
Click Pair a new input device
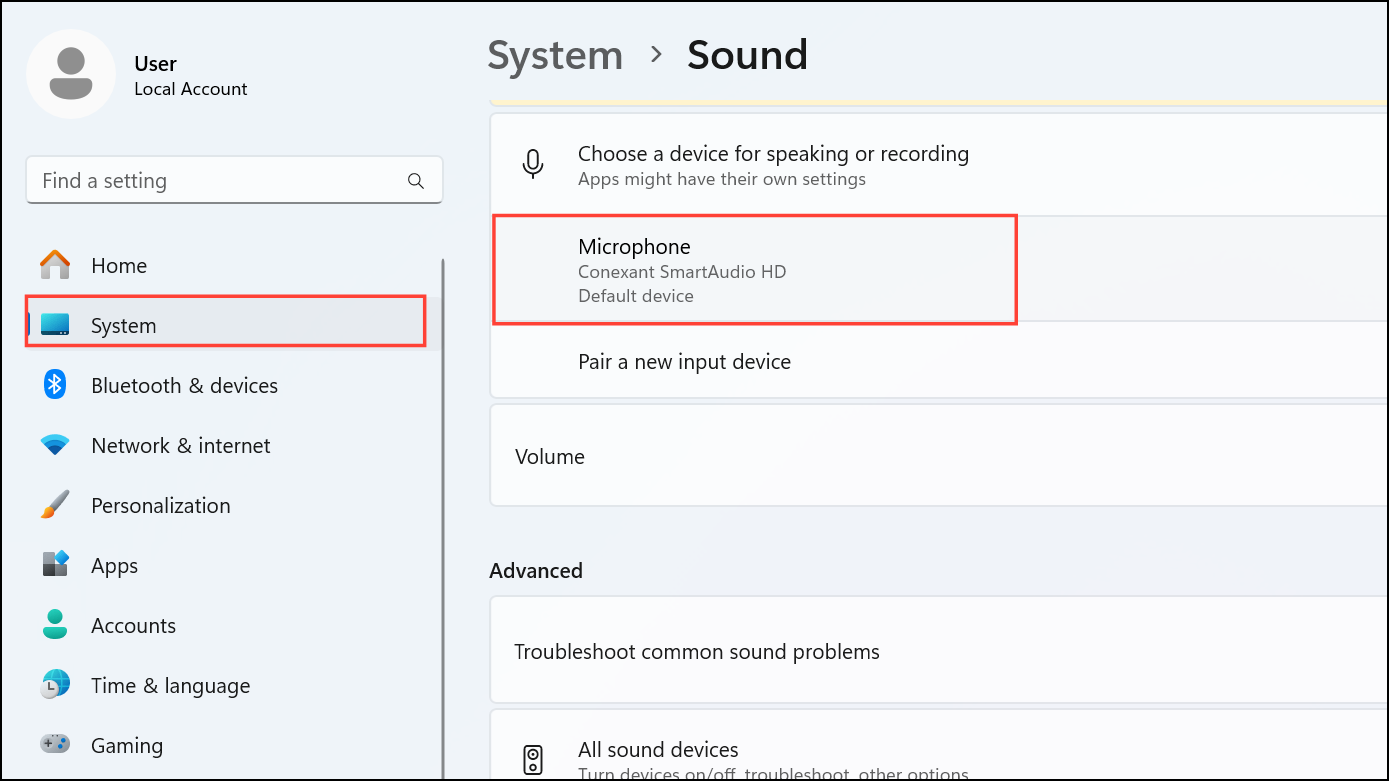(684, 362)
